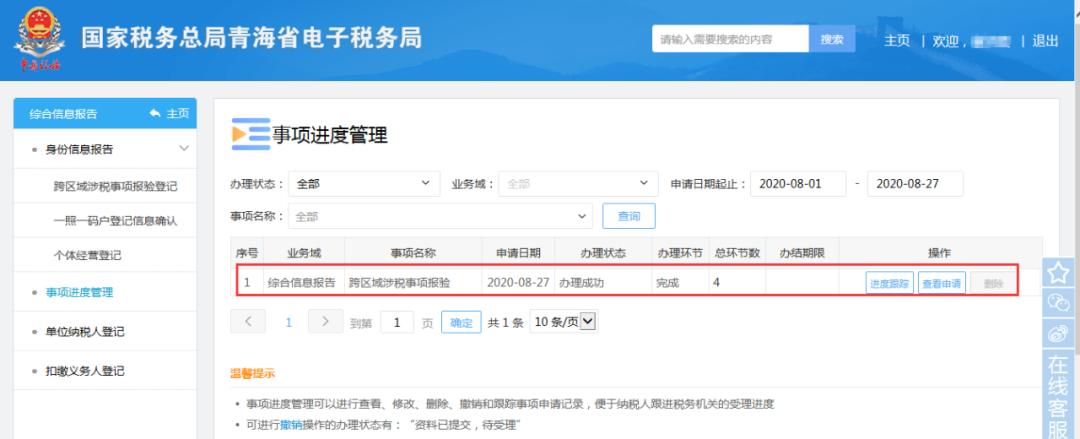This screenshot has height=439, width=1080.
Task: Click the 综合信息报告 table cell
Action: pos(302,283)
